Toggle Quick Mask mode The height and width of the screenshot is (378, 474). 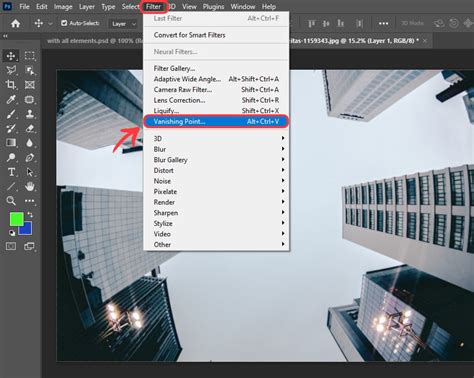[11, 246]
